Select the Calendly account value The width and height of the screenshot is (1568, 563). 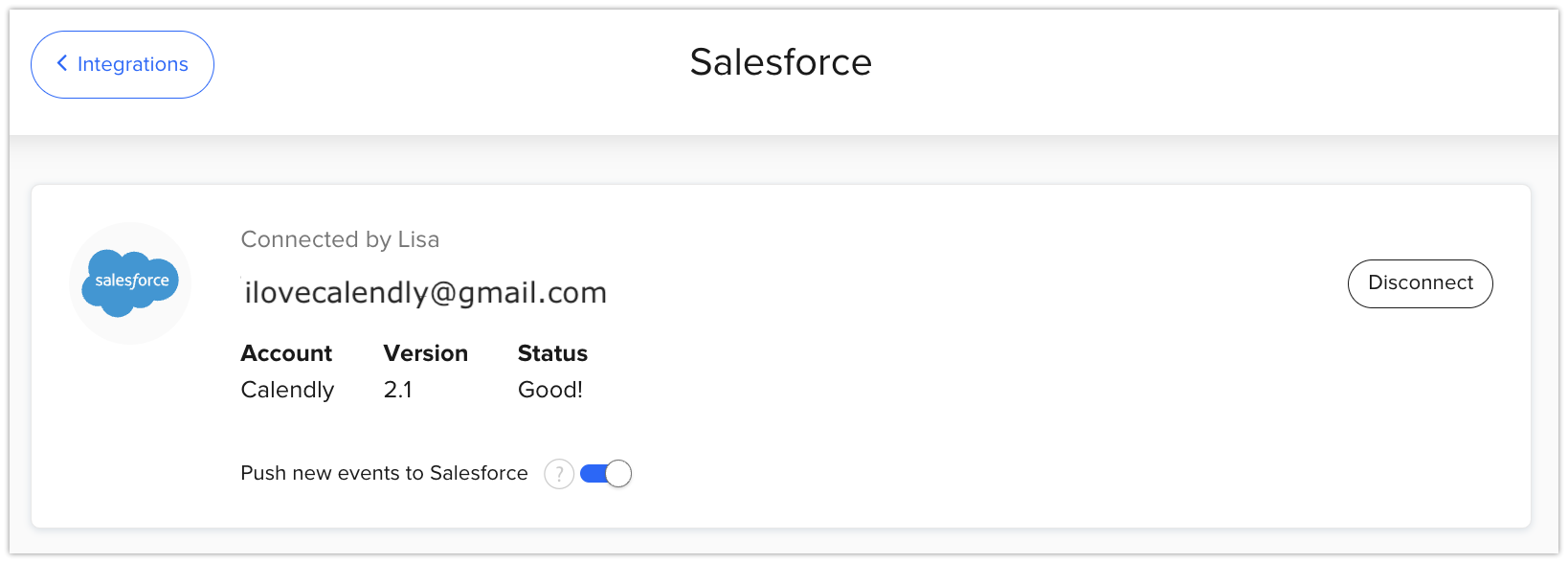[287, 390]
